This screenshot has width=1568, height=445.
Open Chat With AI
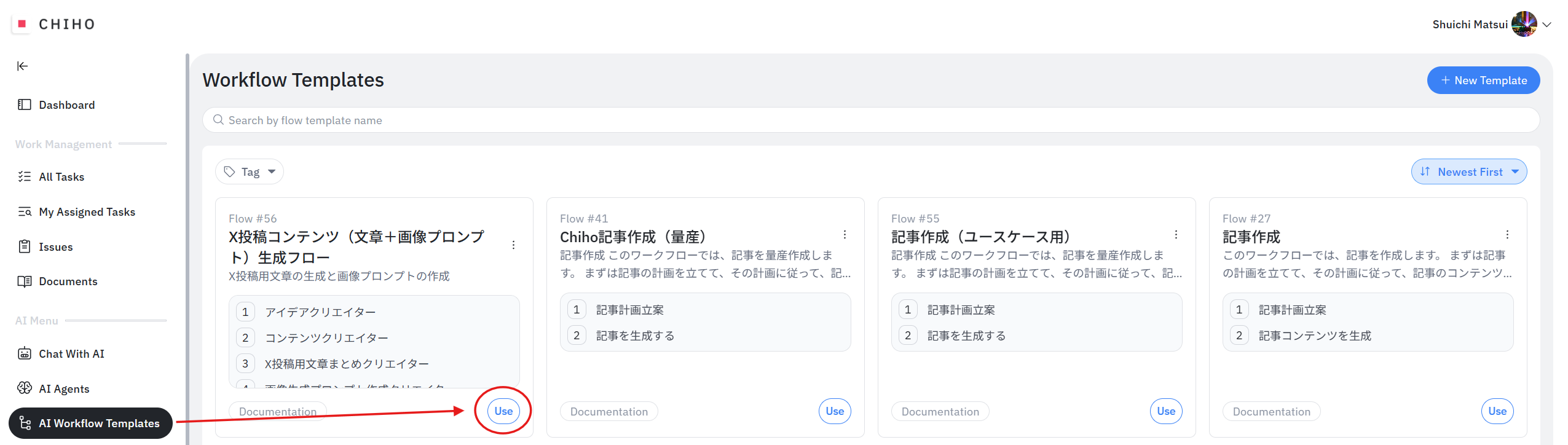coord(71,354)
